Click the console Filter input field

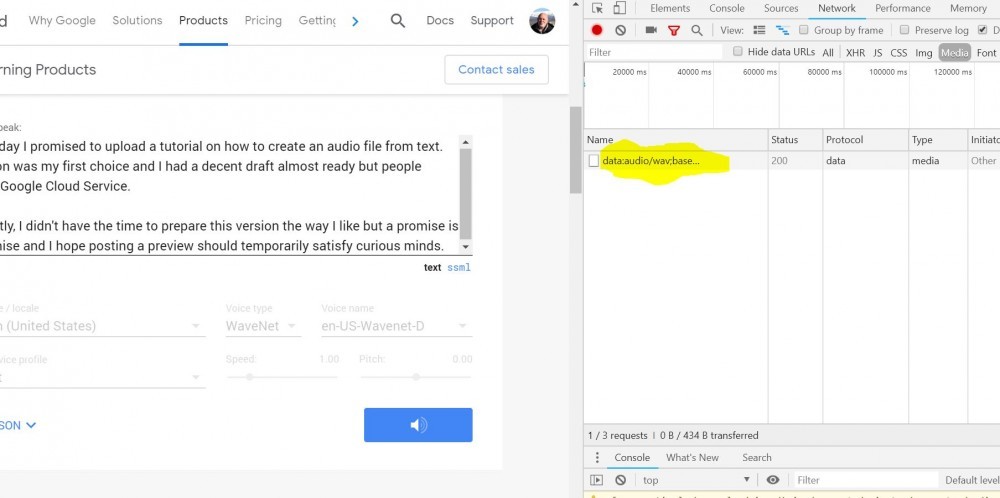(x=864, y=480)
